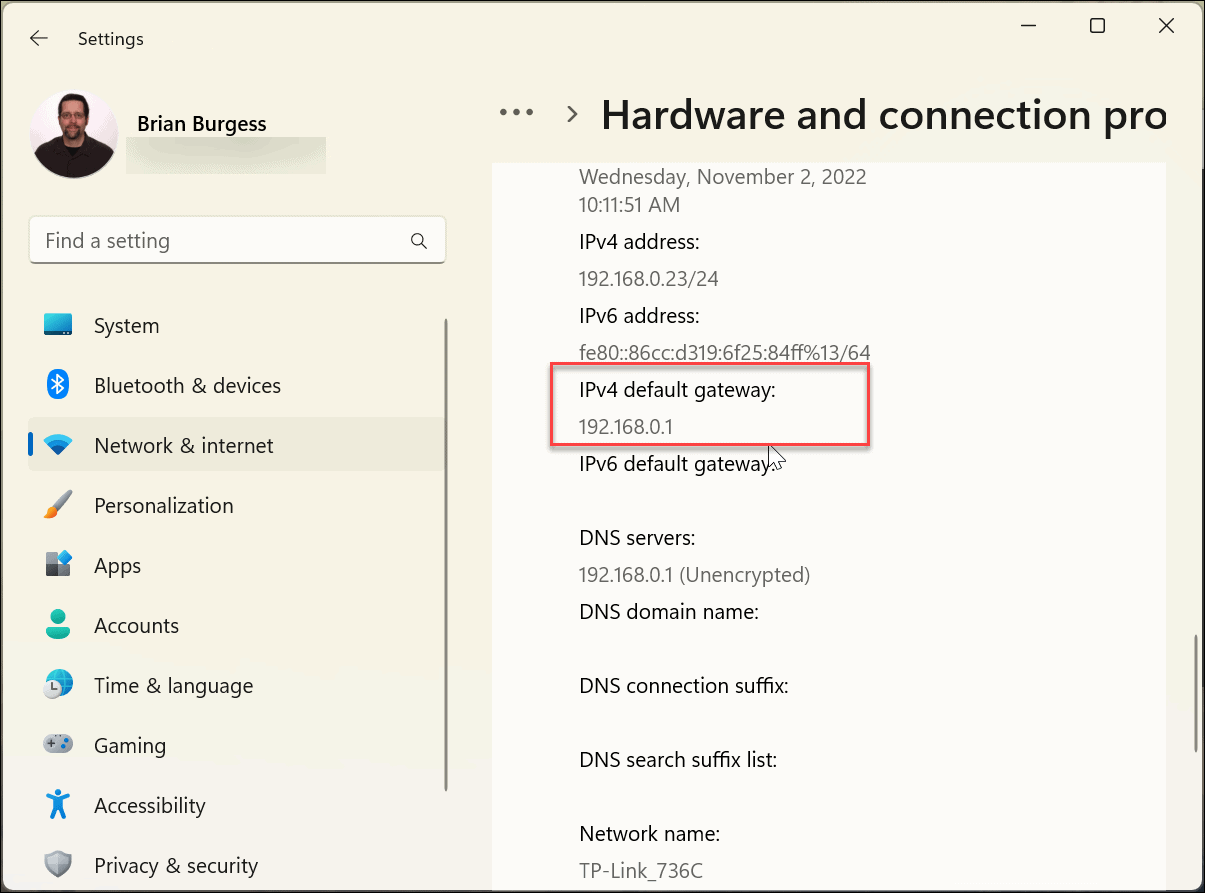Click the Apps icon in the sidebar
This screenshot has width=1205, height=893.
[58, 564]
